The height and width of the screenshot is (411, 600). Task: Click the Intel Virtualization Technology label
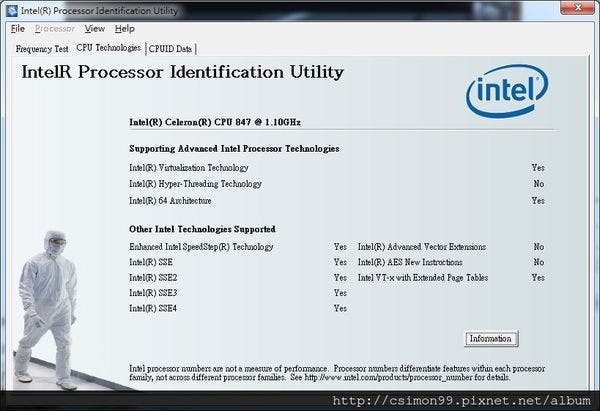pyautogui.click(x=189, y=168)
